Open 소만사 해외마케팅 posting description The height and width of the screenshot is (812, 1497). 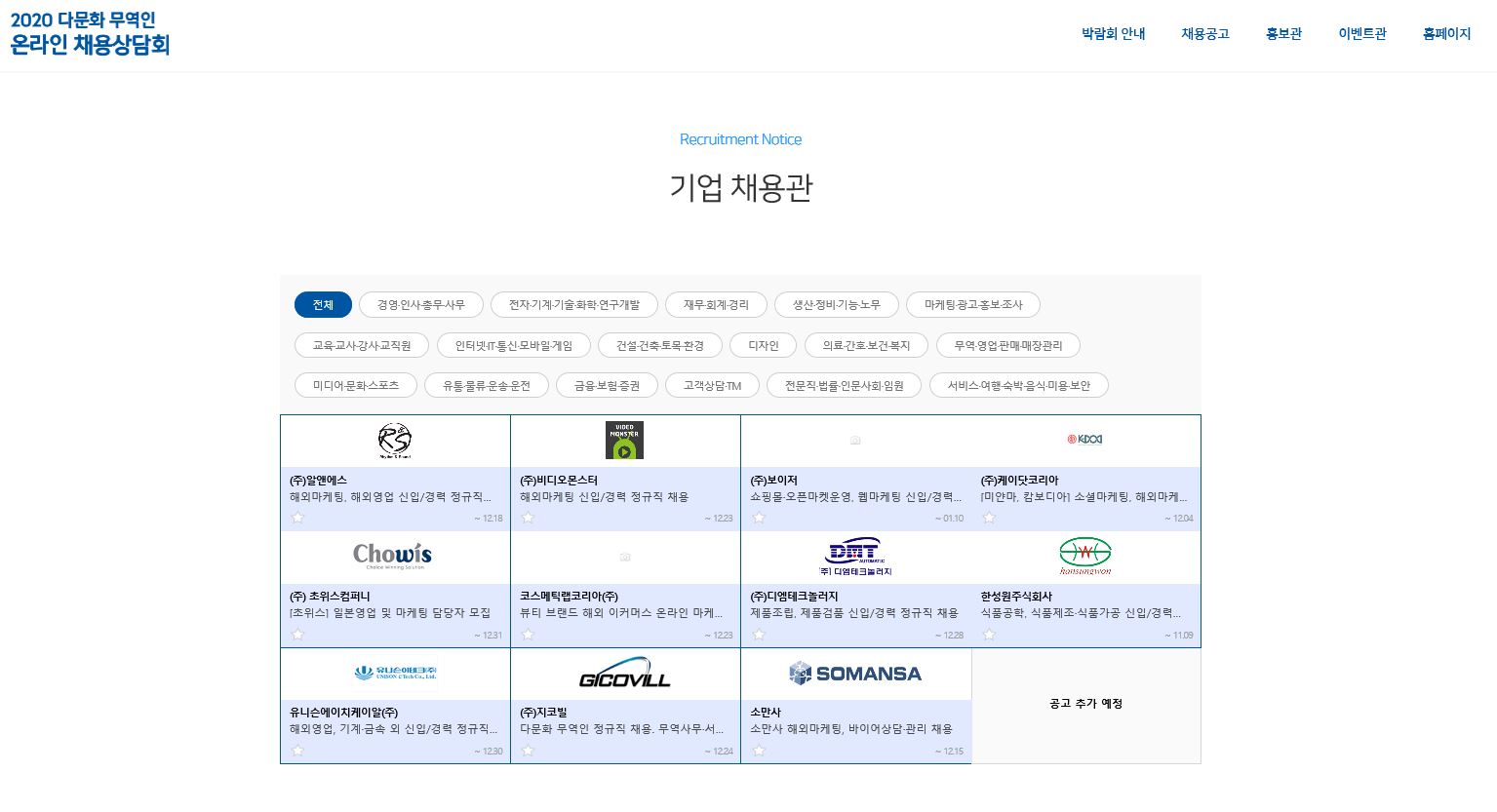coord(851,729)
